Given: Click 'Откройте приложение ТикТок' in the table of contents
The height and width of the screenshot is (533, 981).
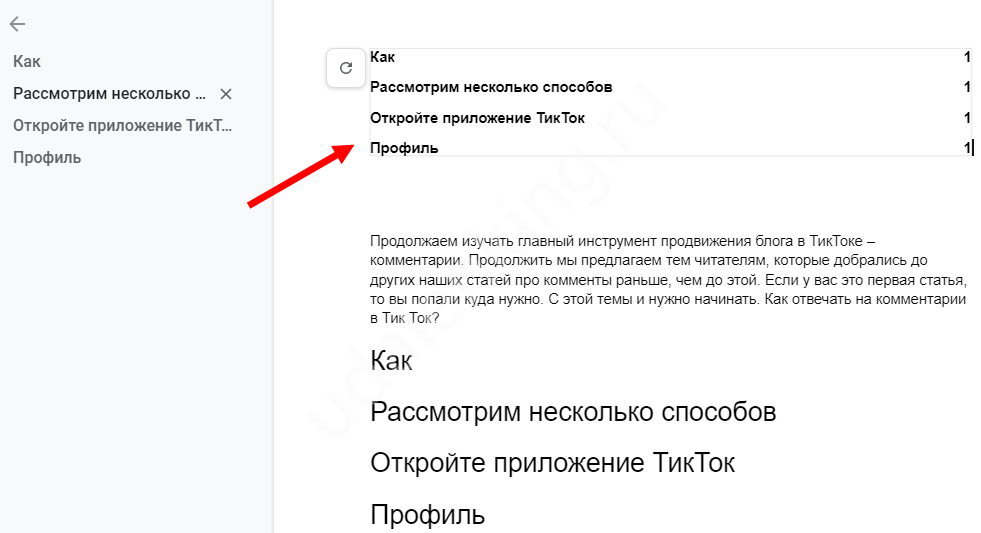Looking at the screenshot, I should [477, 118].
